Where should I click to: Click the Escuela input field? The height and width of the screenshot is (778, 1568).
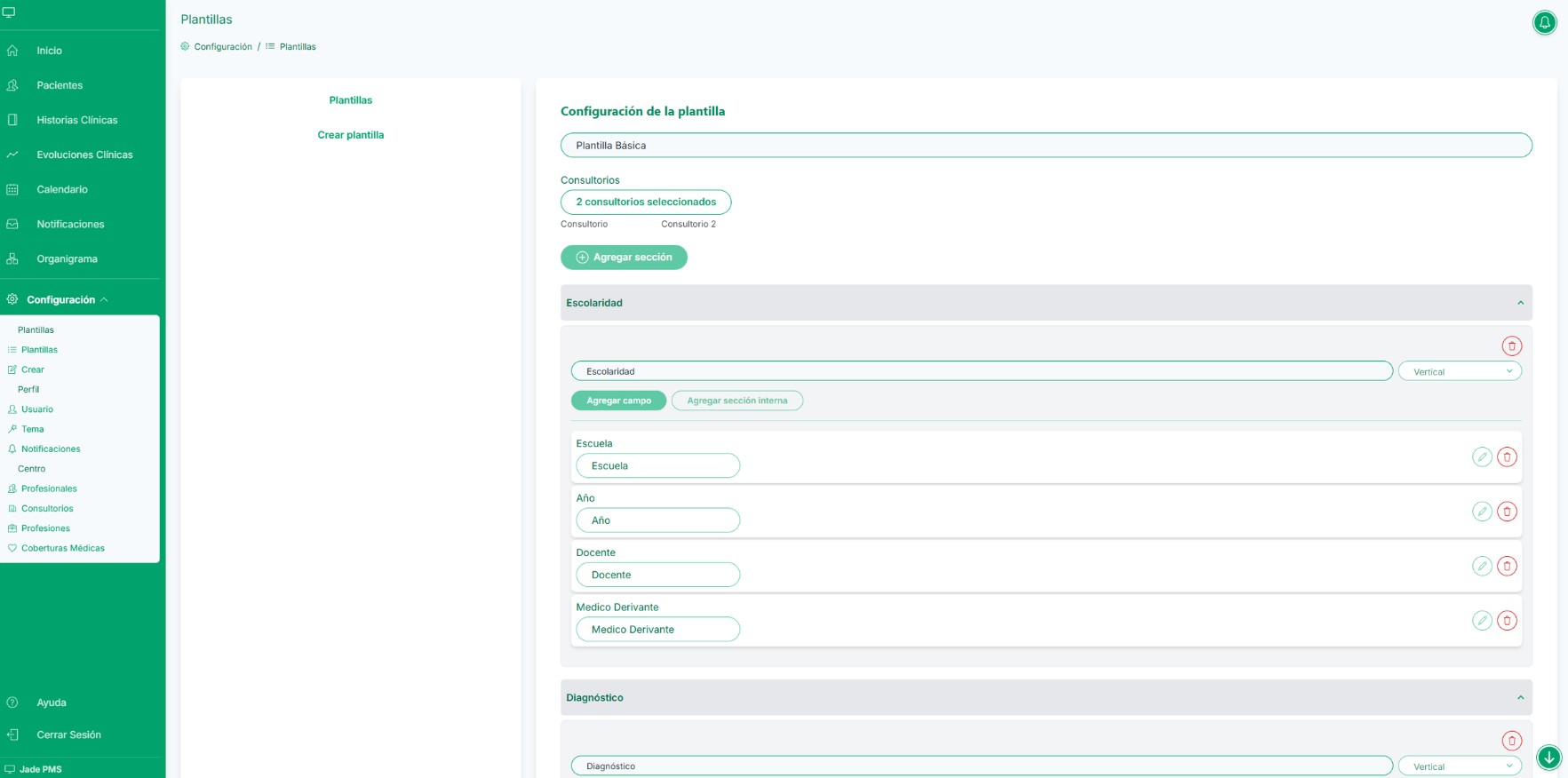pos(658,465)
